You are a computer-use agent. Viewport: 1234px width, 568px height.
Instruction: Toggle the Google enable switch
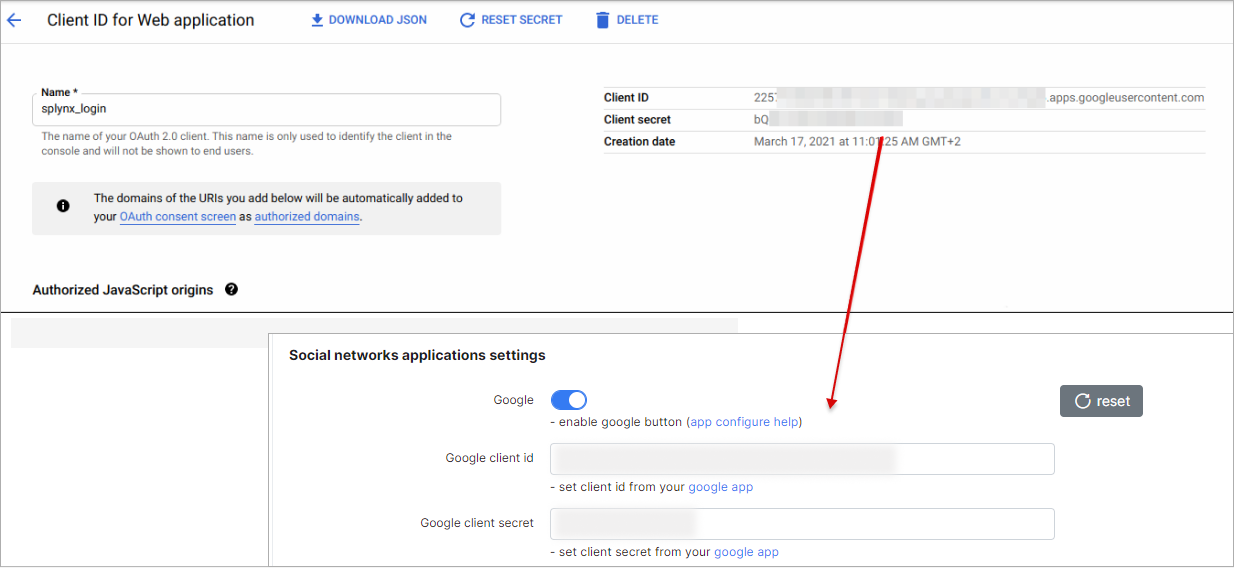(568, 400)
